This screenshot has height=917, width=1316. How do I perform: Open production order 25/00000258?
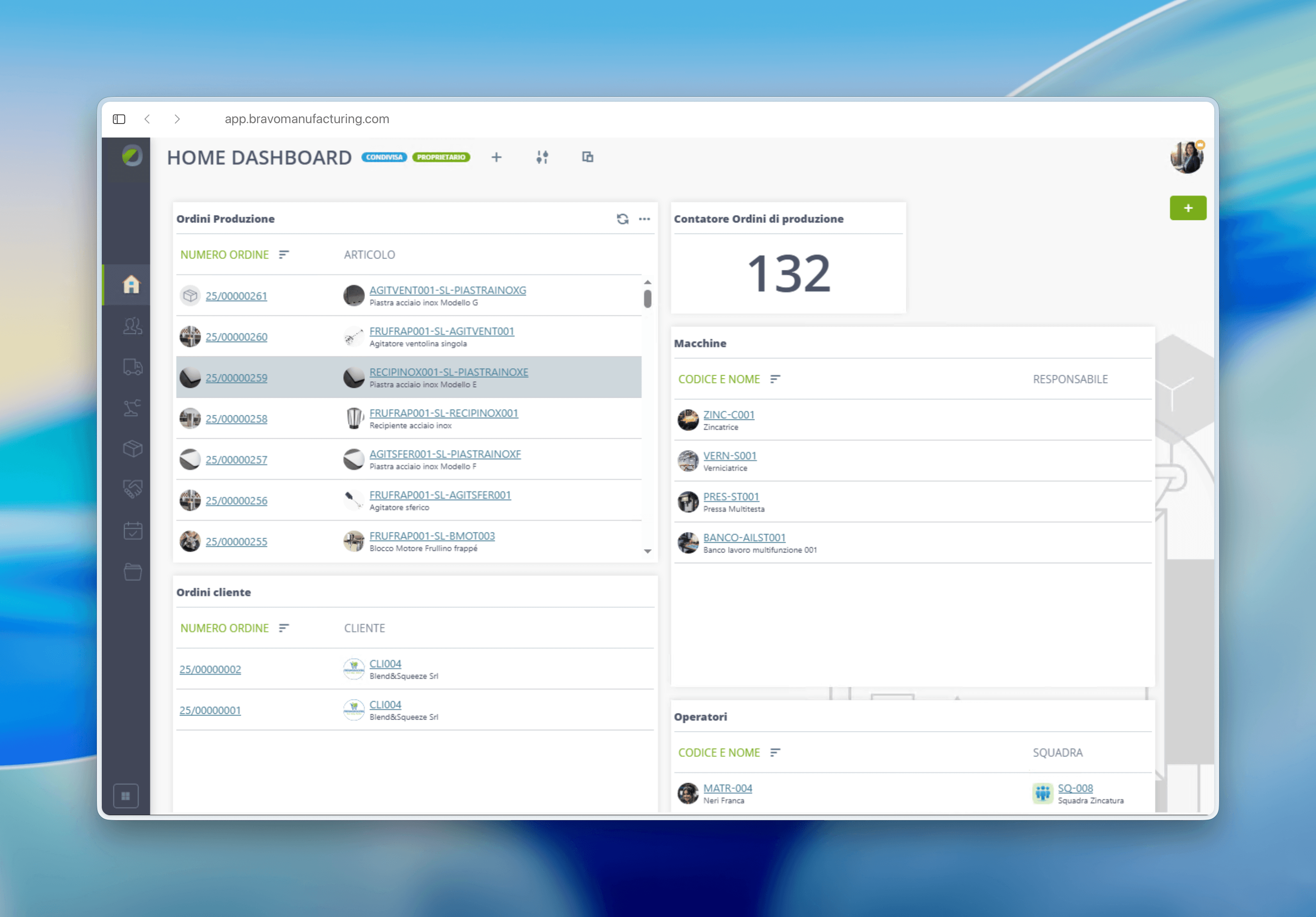point(236,419)
